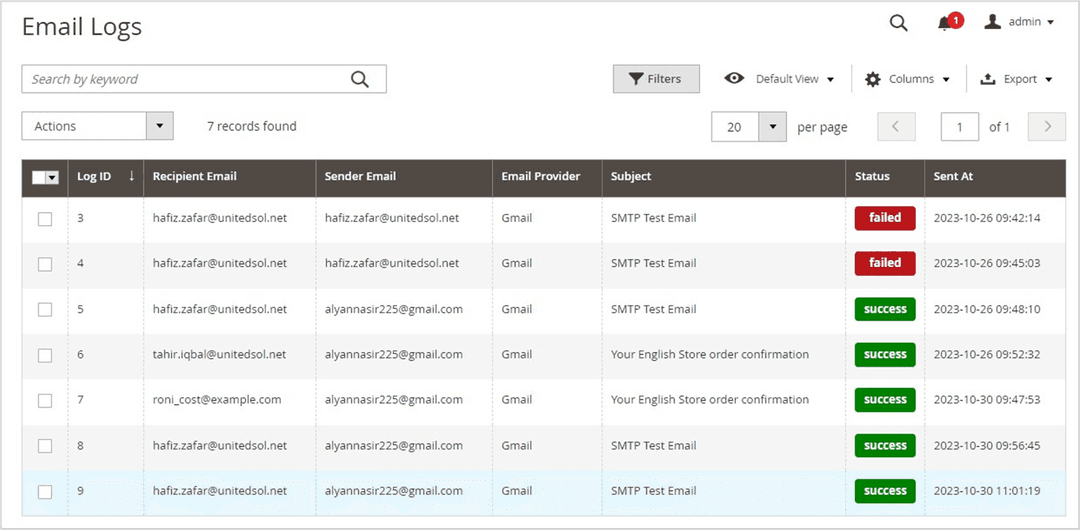Sort by Log ID column header
1080x530 pixels.
pyautogui.click(x=95, y=176)
